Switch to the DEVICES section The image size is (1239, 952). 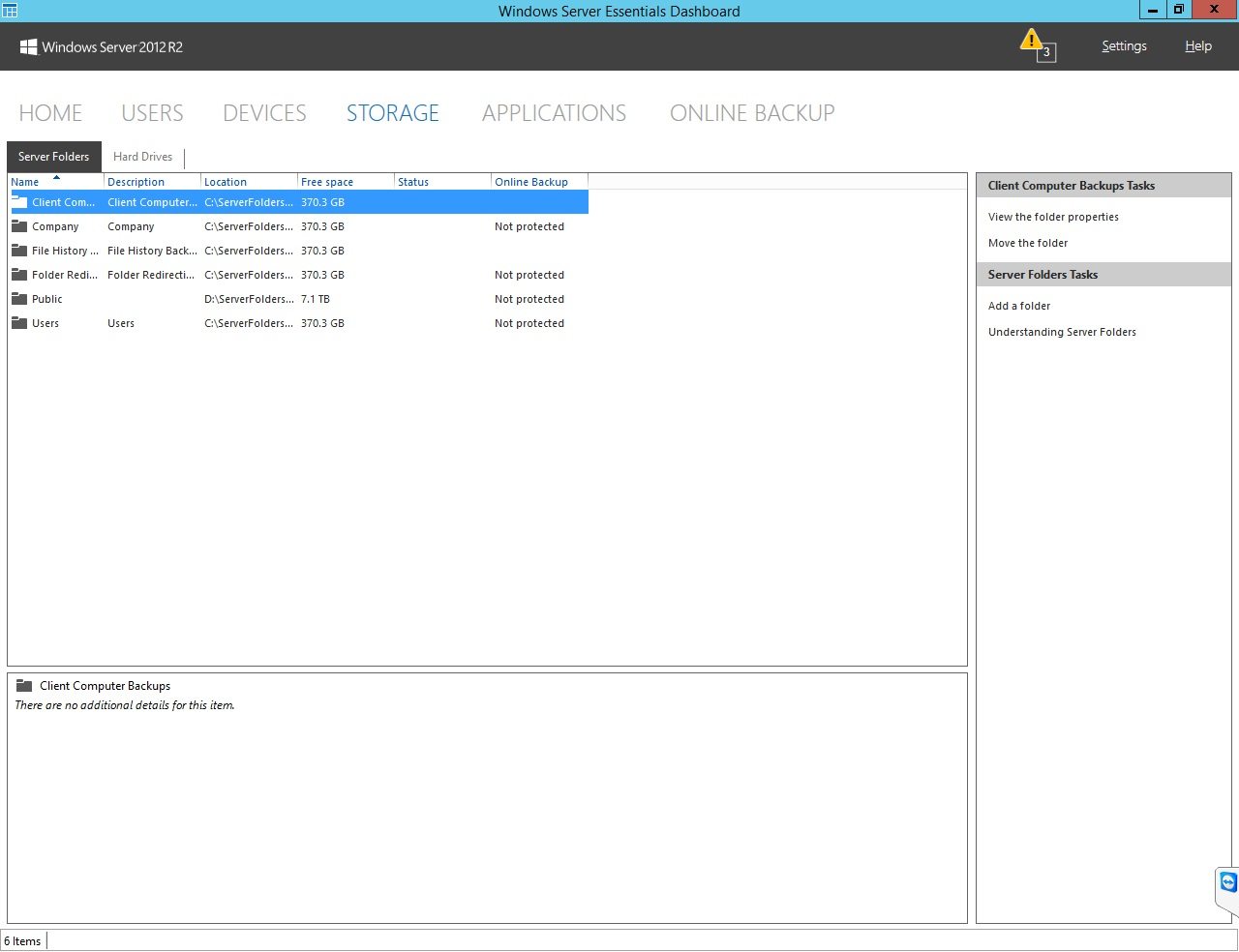[264, 113]
